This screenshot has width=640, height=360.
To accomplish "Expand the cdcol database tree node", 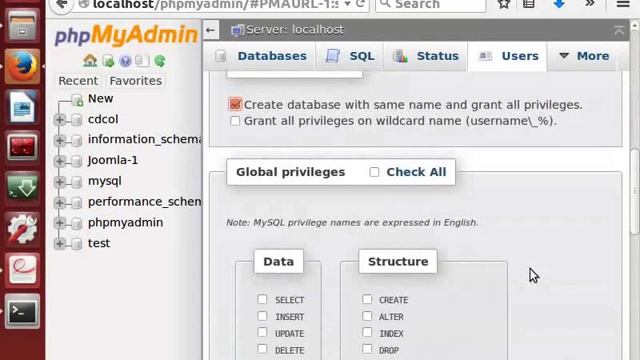I will pyautogui.click(x=60, y=120).
